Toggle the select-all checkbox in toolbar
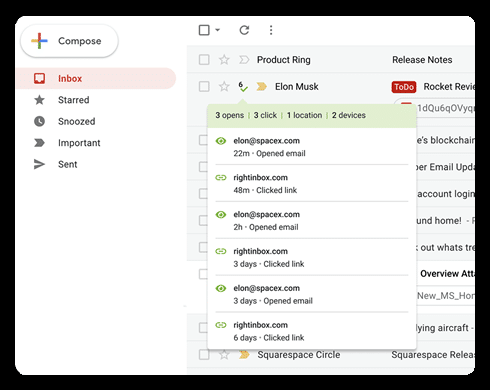Screen dimensions: 490x390 [204, 30]
